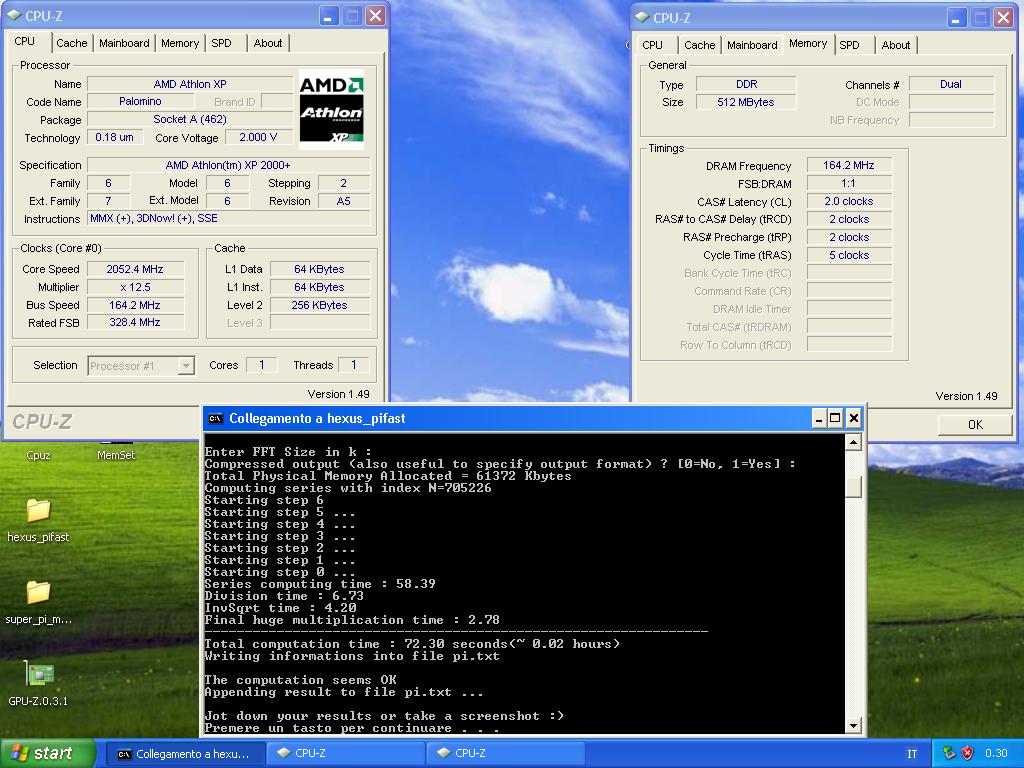Viewport: 1024px width, 768px height.
Task: Click the Cycle Time 5 clocks value
Action: point(849,255)
